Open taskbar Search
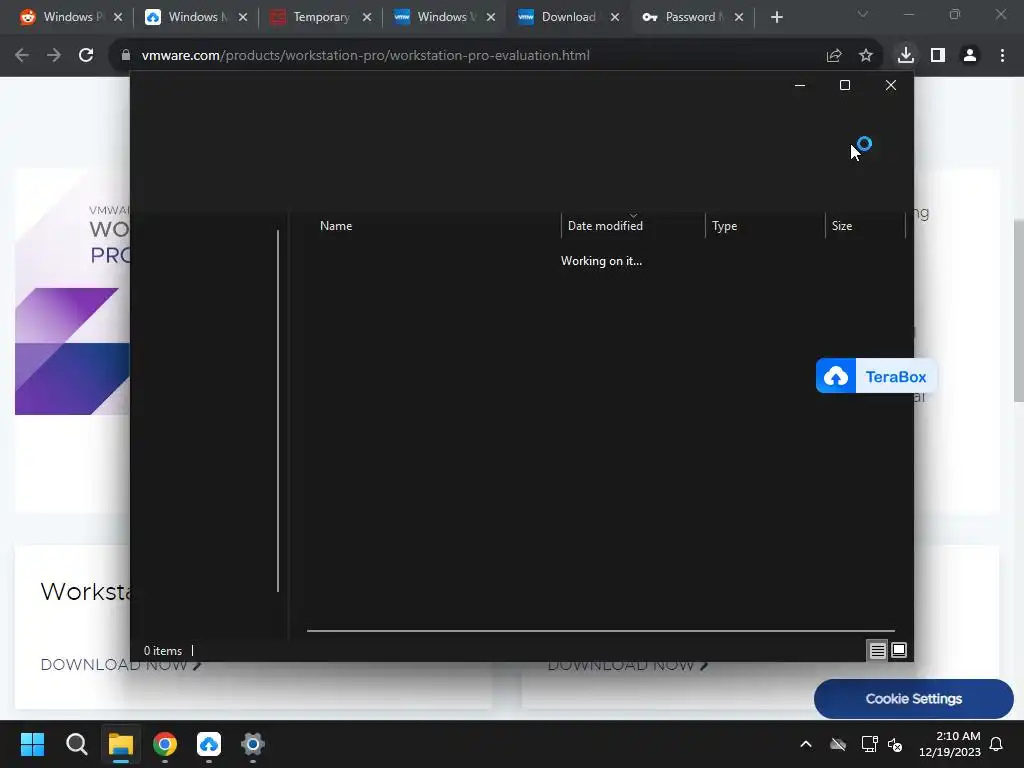The image size is (1024, 768). coord(76,744)
